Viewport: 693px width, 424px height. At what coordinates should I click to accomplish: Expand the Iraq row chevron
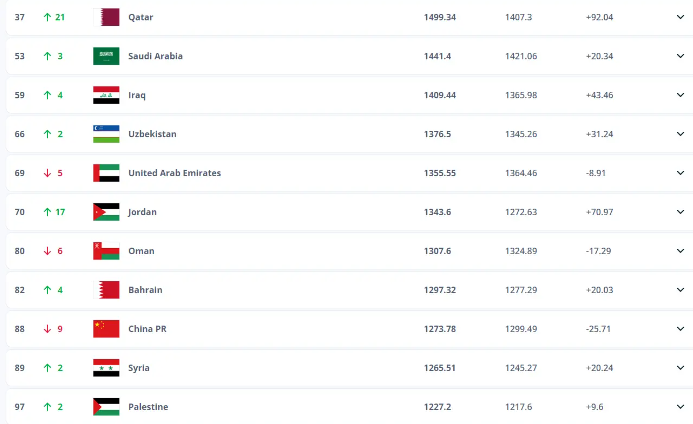(680, 95)
